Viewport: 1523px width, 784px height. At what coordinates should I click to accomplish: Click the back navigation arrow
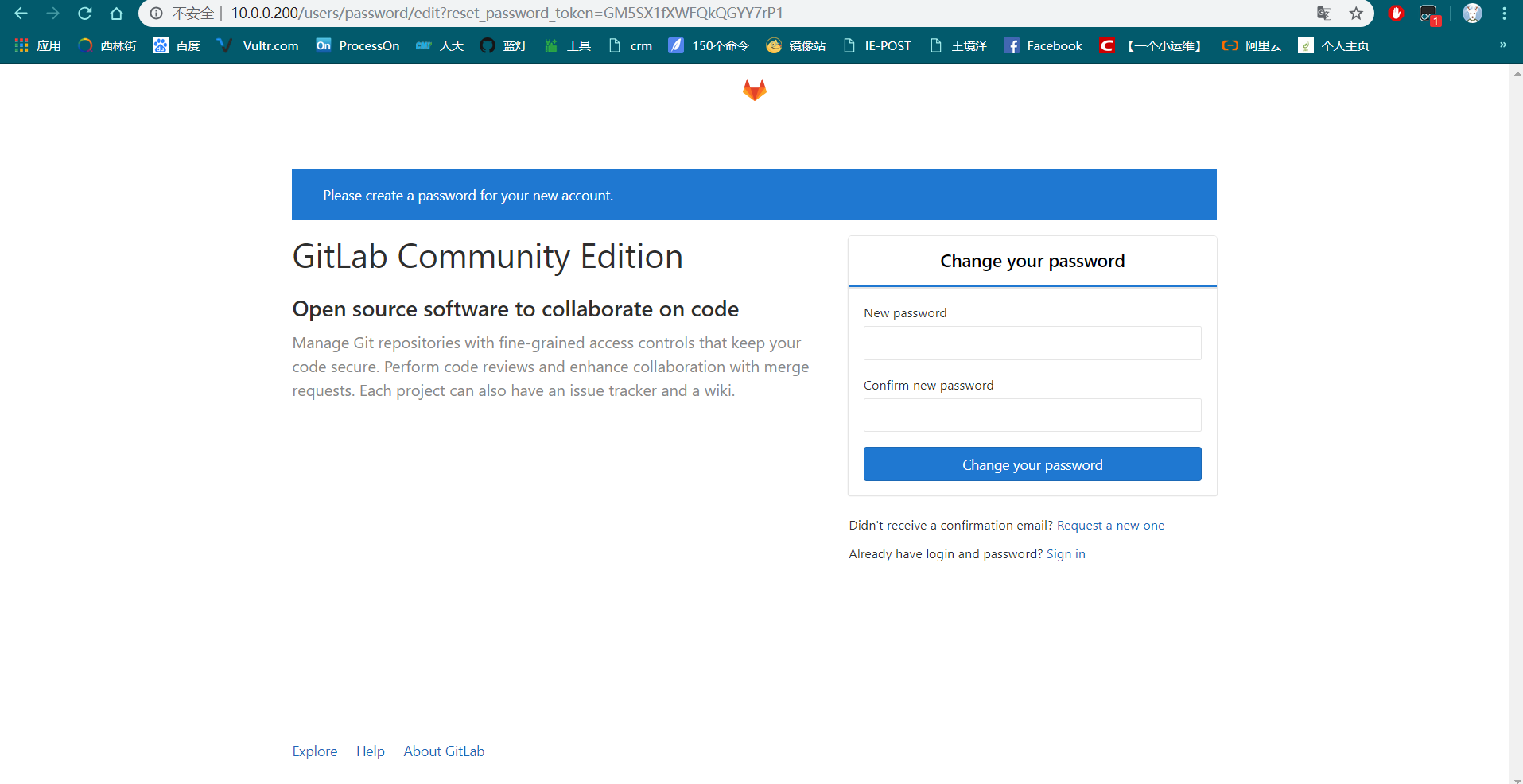click(20, 14)
